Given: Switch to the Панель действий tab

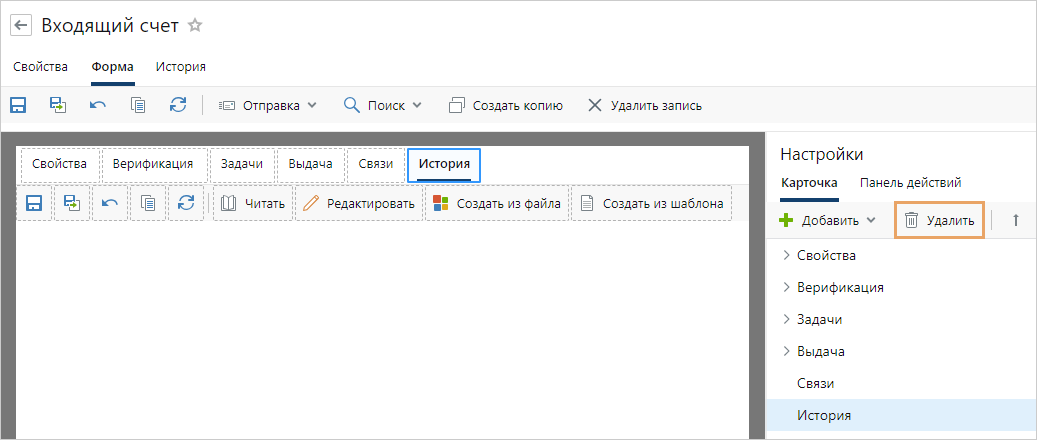Looking at the screenshot, I should pos(910,182).
